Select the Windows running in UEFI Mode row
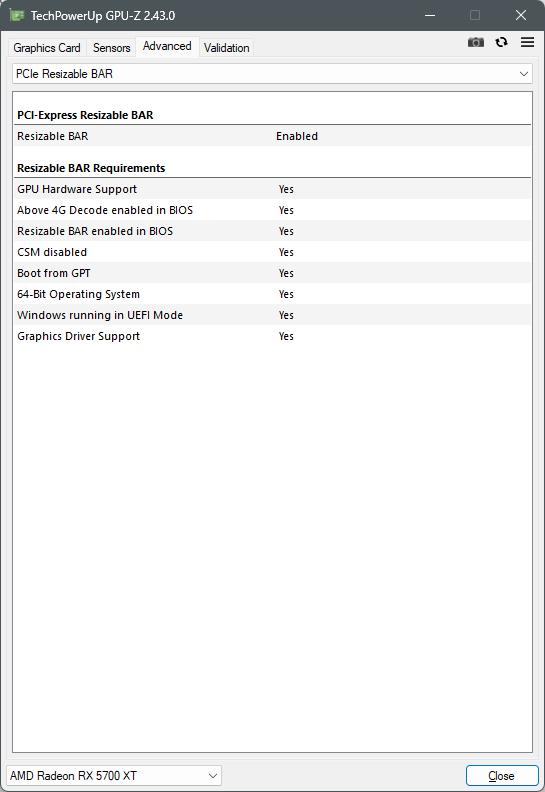Screen dimensions: 545x792 272,315
